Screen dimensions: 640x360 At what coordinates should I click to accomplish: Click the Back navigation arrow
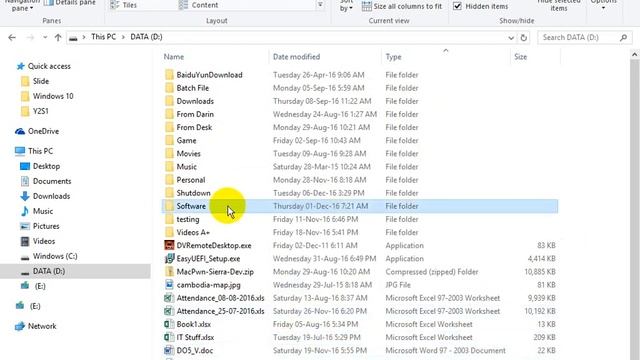coord(12,38)
